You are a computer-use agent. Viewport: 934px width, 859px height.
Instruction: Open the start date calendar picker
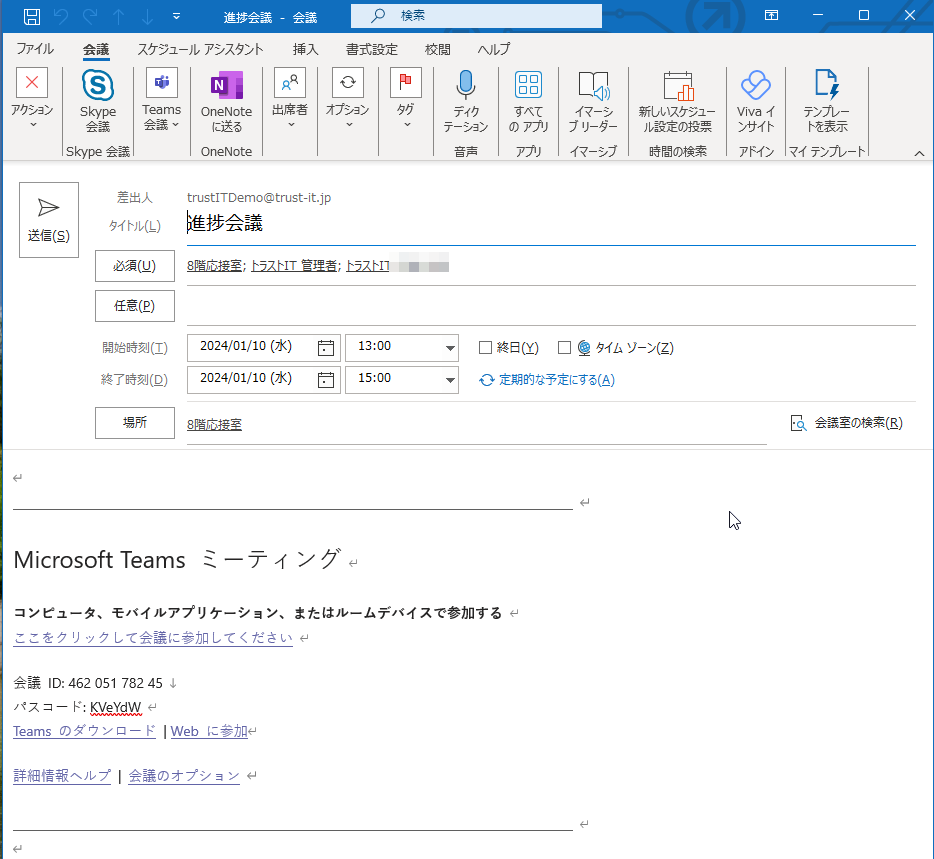point(326,348)
